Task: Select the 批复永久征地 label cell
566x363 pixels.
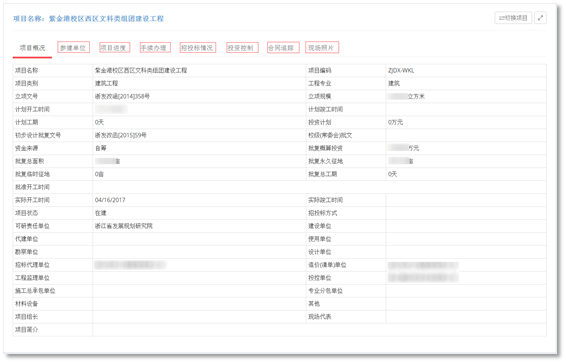Action: pyautogui.click(x=346, y=161)
